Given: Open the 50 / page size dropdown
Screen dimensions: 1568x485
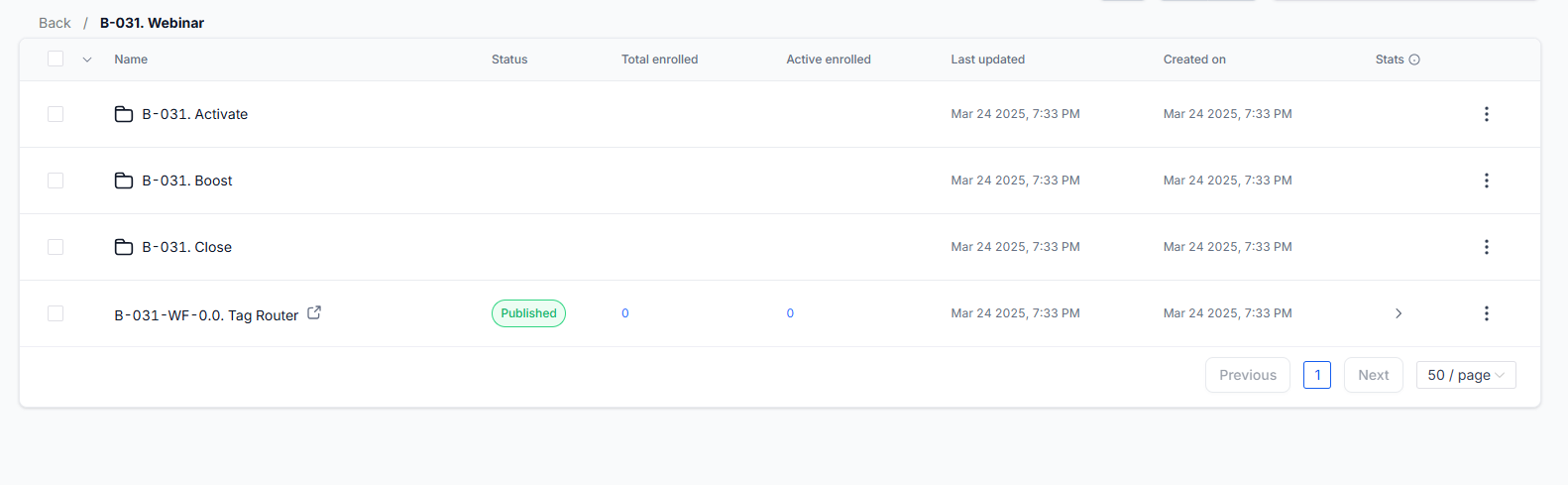Looking at the screenshot, I should click(1466, 375).
